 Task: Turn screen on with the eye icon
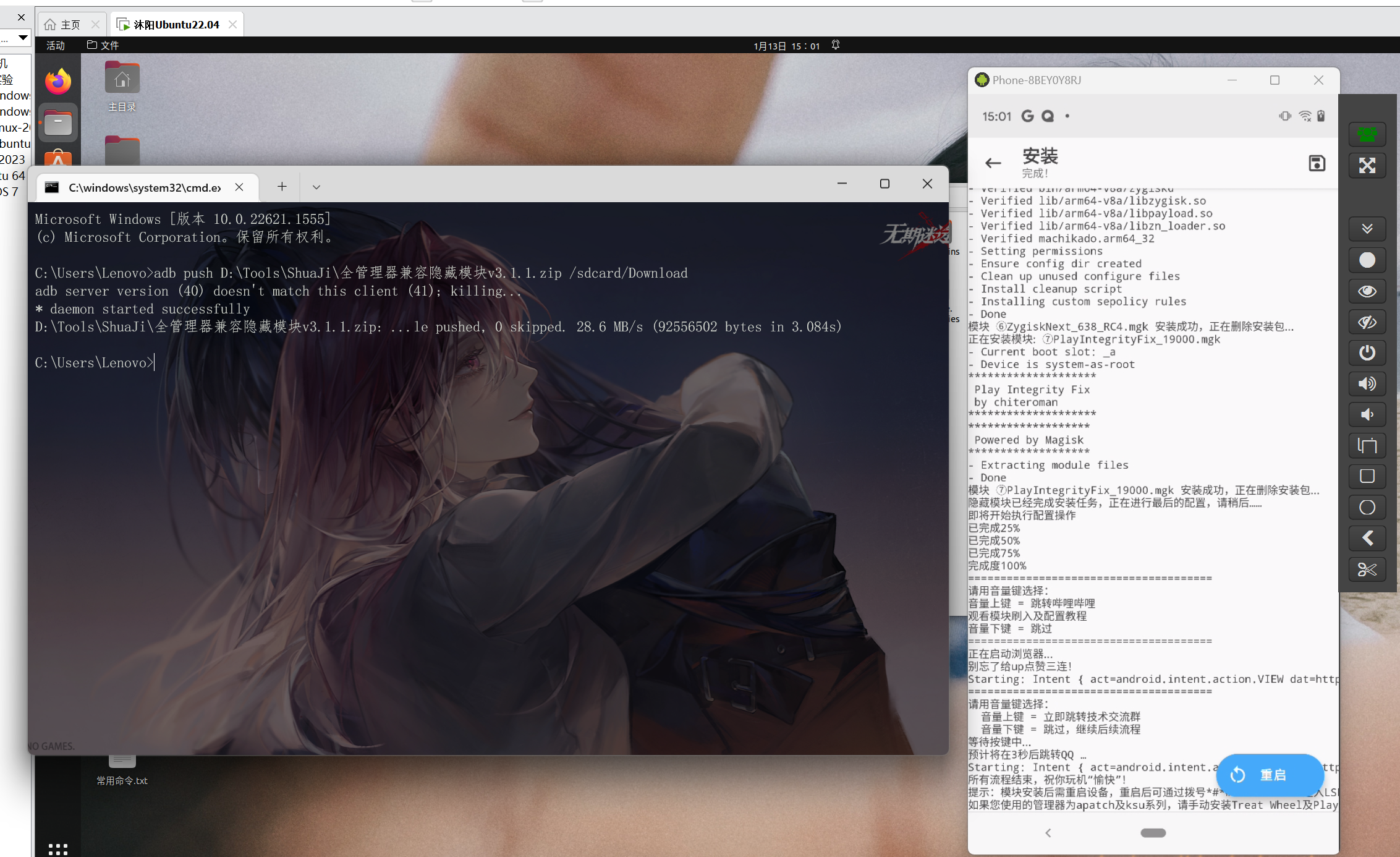(x=1367, y=291)
